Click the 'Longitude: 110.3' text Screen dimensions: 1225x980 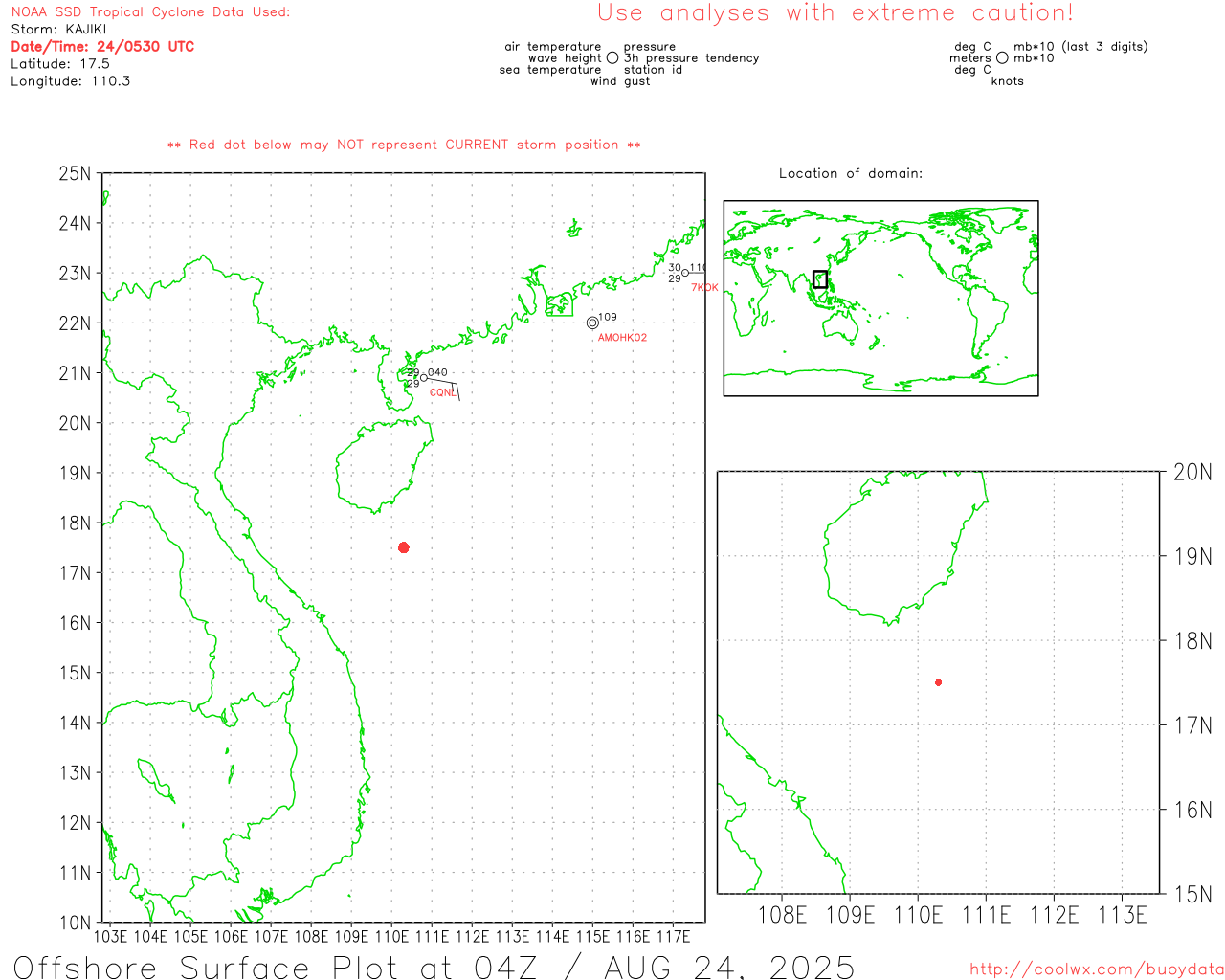tap(71, 80)
